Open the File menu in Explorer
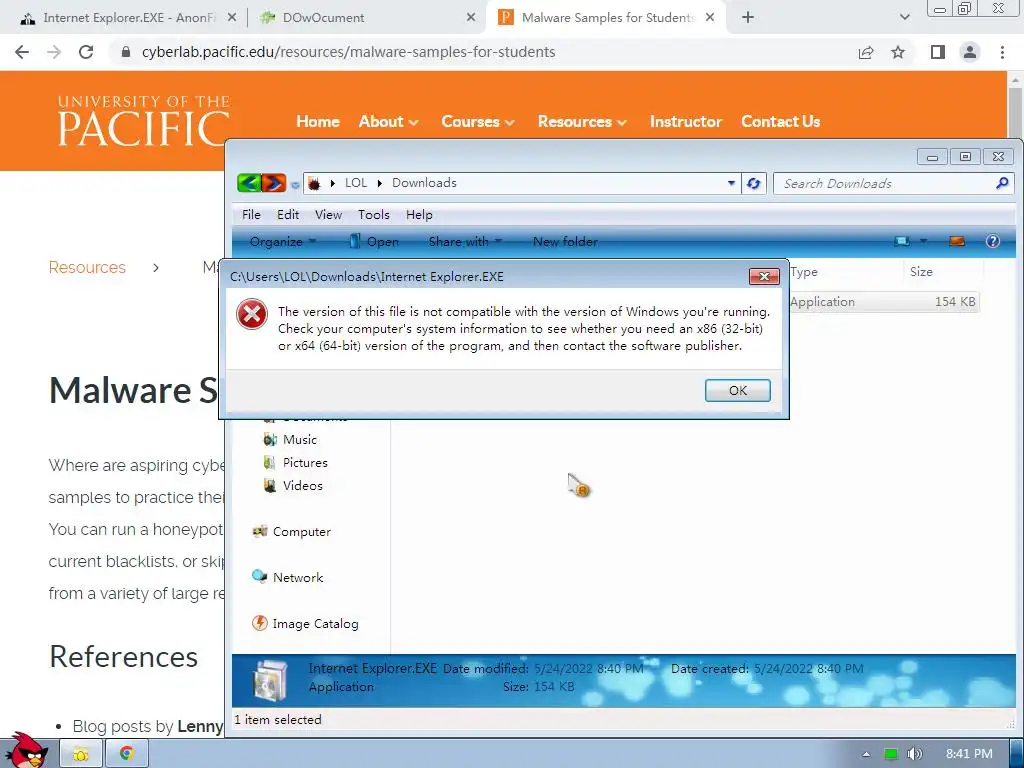1024x768 pixels. tap(251, 215)
